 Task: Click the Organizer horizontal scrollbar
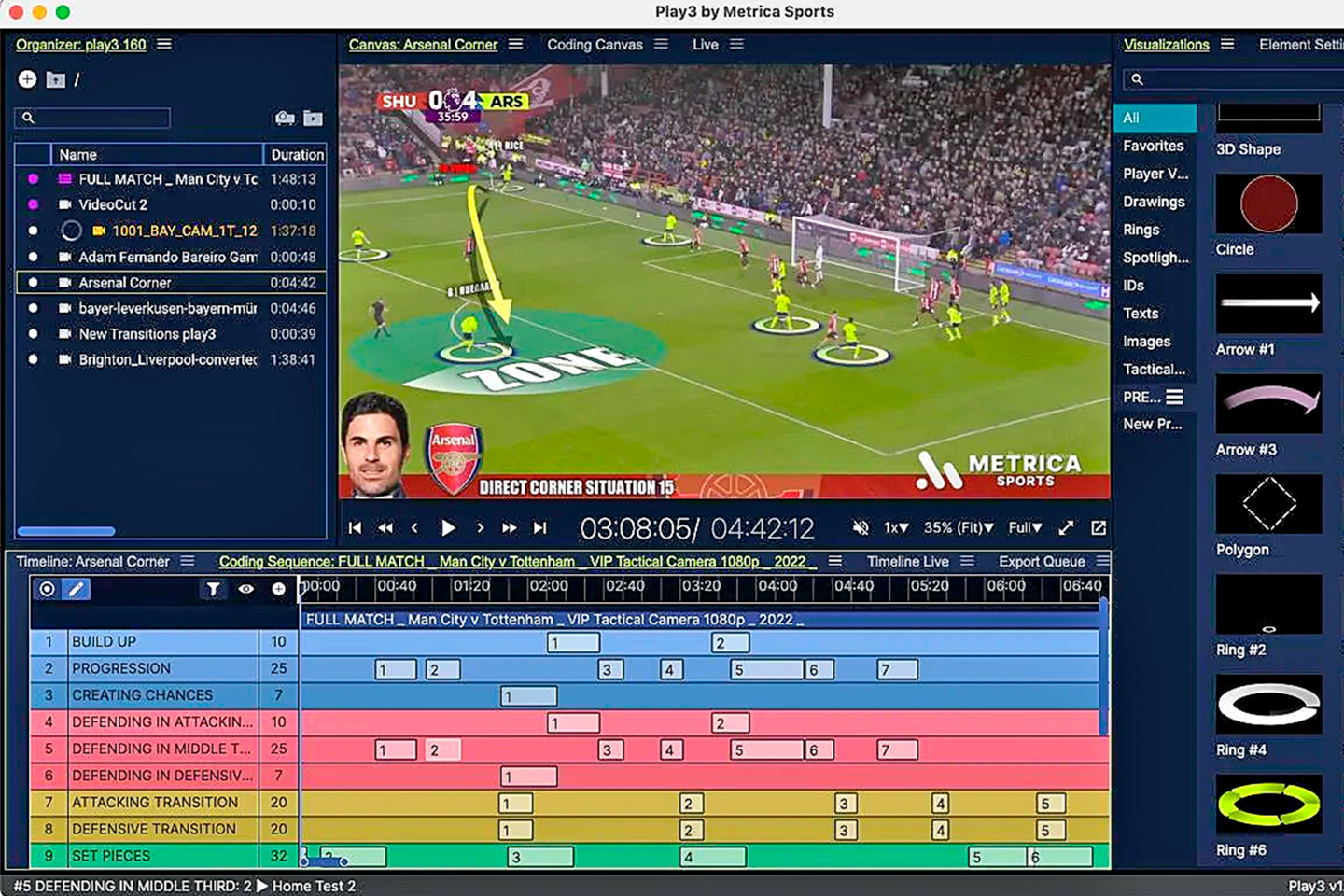(66, 531)
